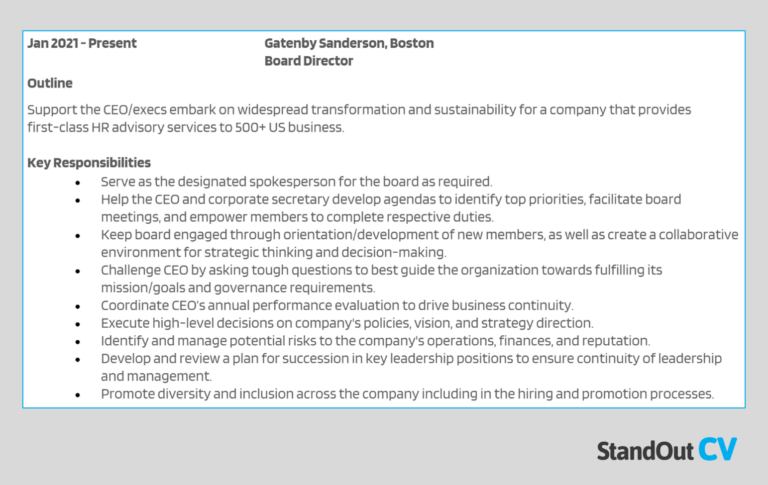The image size is (768, 485).
Task: Click the 'first-class HR advisory services' line
Action: pos(185,127)
